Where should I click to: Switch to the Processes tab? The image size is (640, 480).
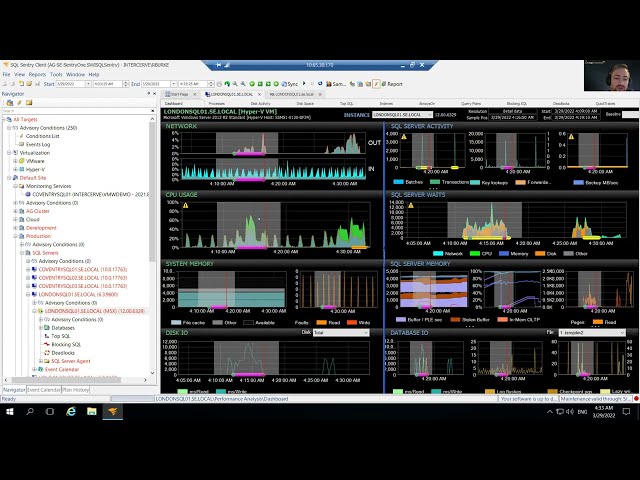(x=216, y=104)
